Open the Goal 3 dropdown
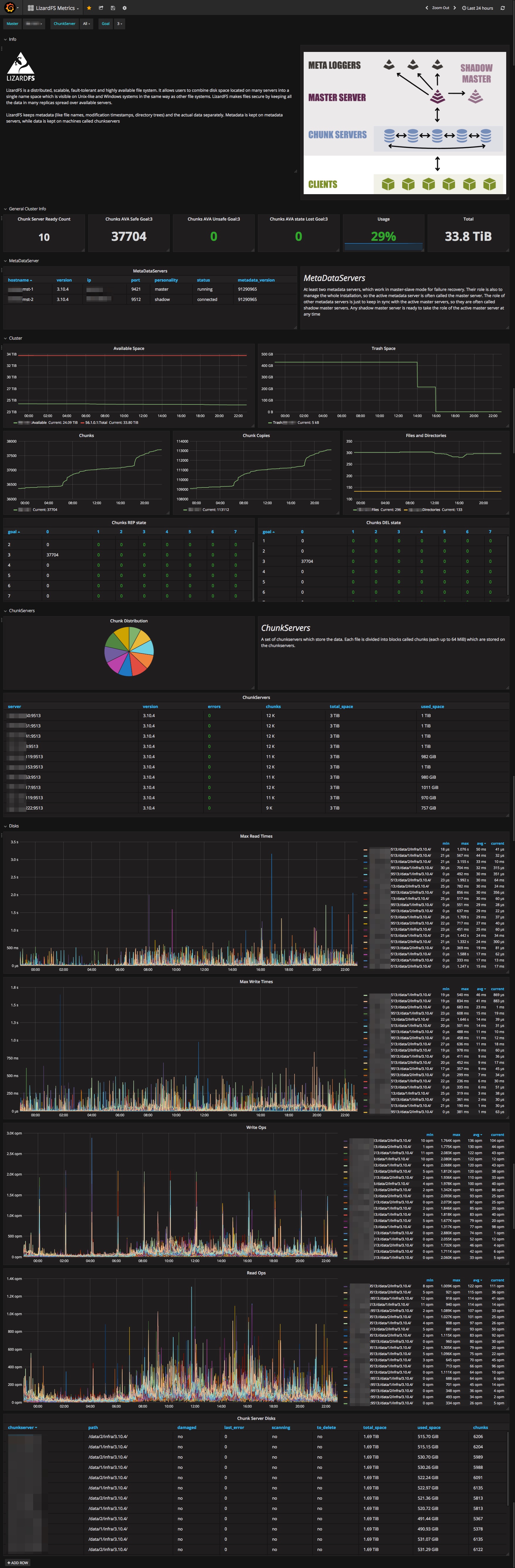This screenshot has height=1568, width=515. point(119,24)
